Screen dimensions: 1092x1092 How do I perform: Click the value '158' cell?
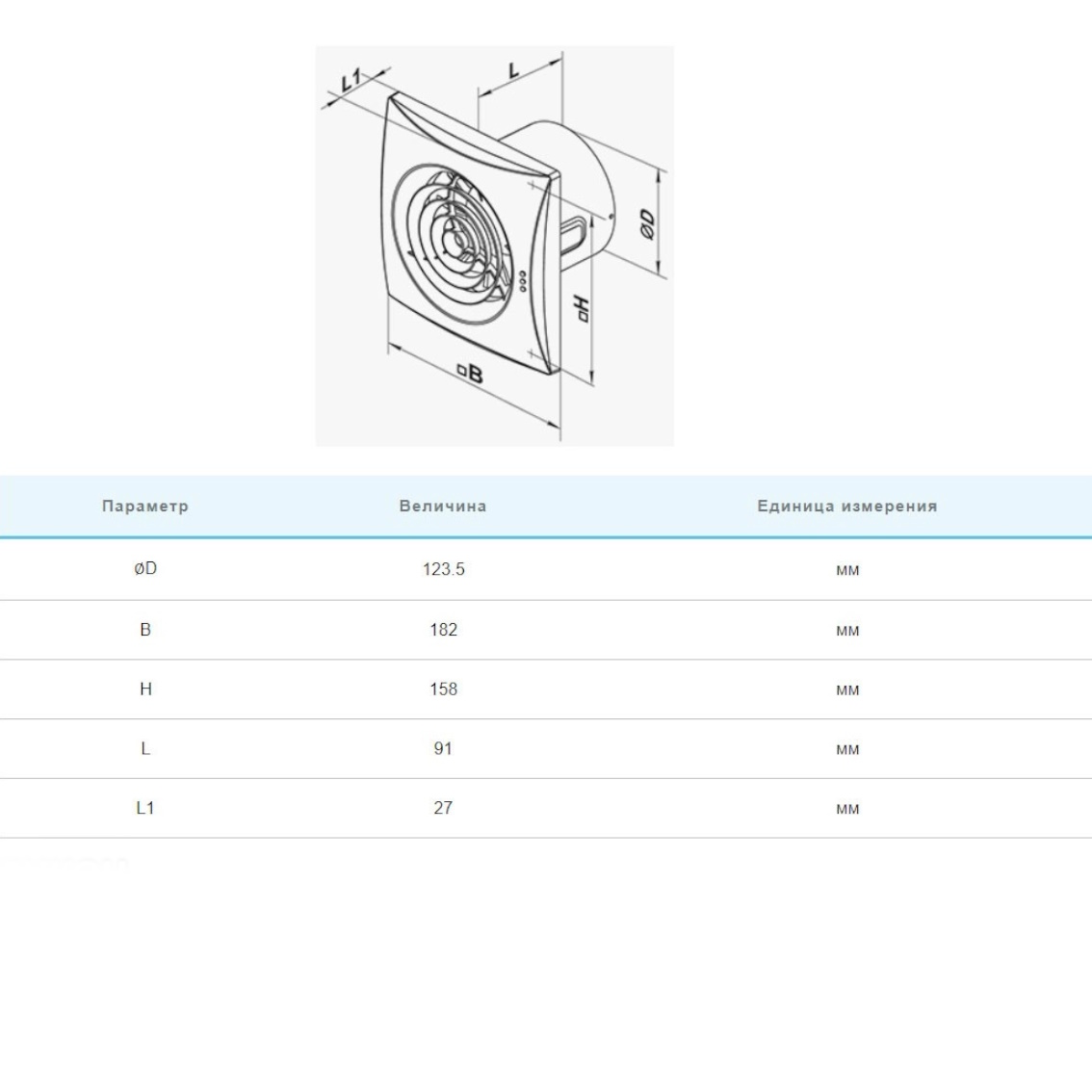click(x=444, y=689)
